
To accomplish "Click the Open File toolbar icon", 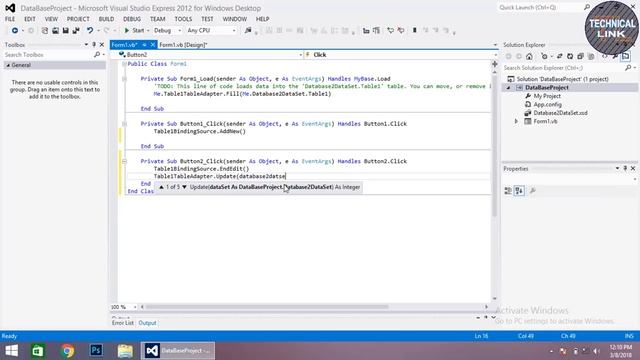I will click(x=55, y=31).
